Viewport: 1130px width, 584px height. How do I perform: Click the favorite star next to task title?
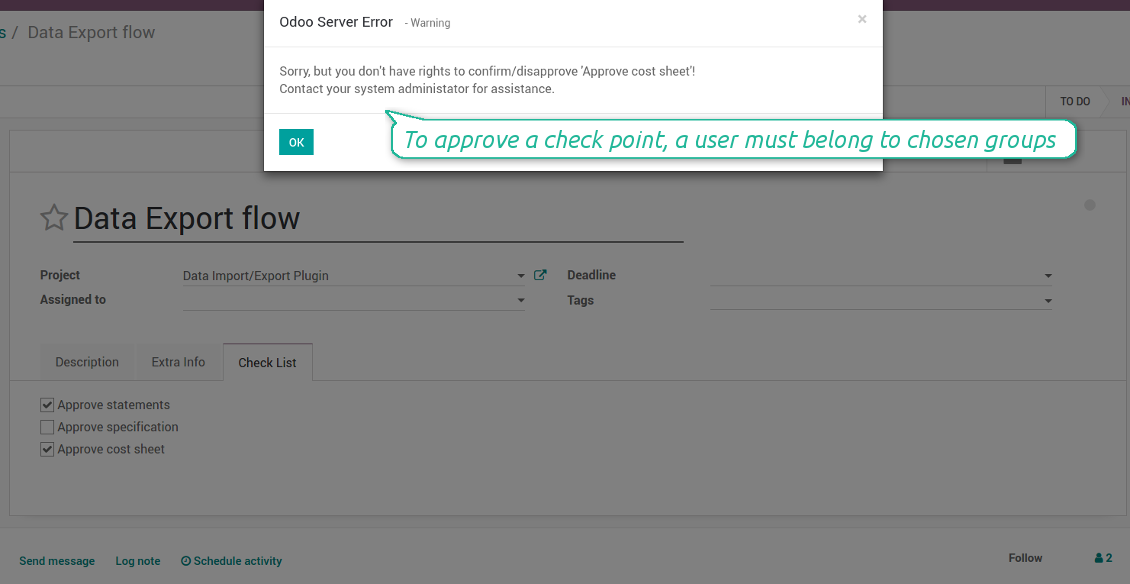pos(53,218)
